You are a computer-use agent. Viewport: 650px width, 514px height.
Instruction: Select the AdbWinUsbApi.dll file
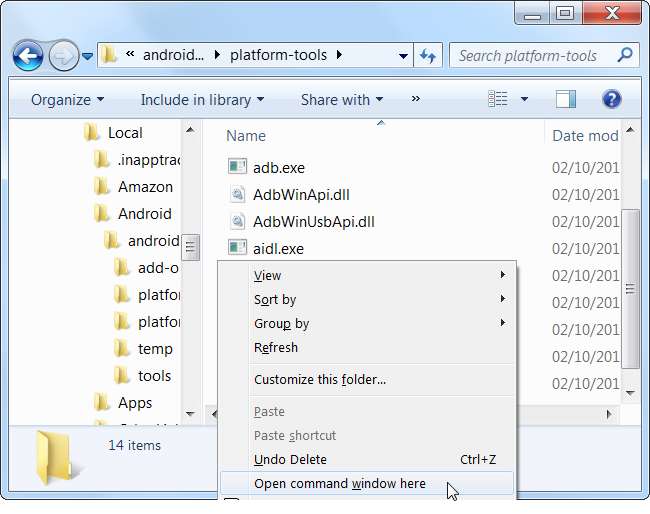(314, 222)
